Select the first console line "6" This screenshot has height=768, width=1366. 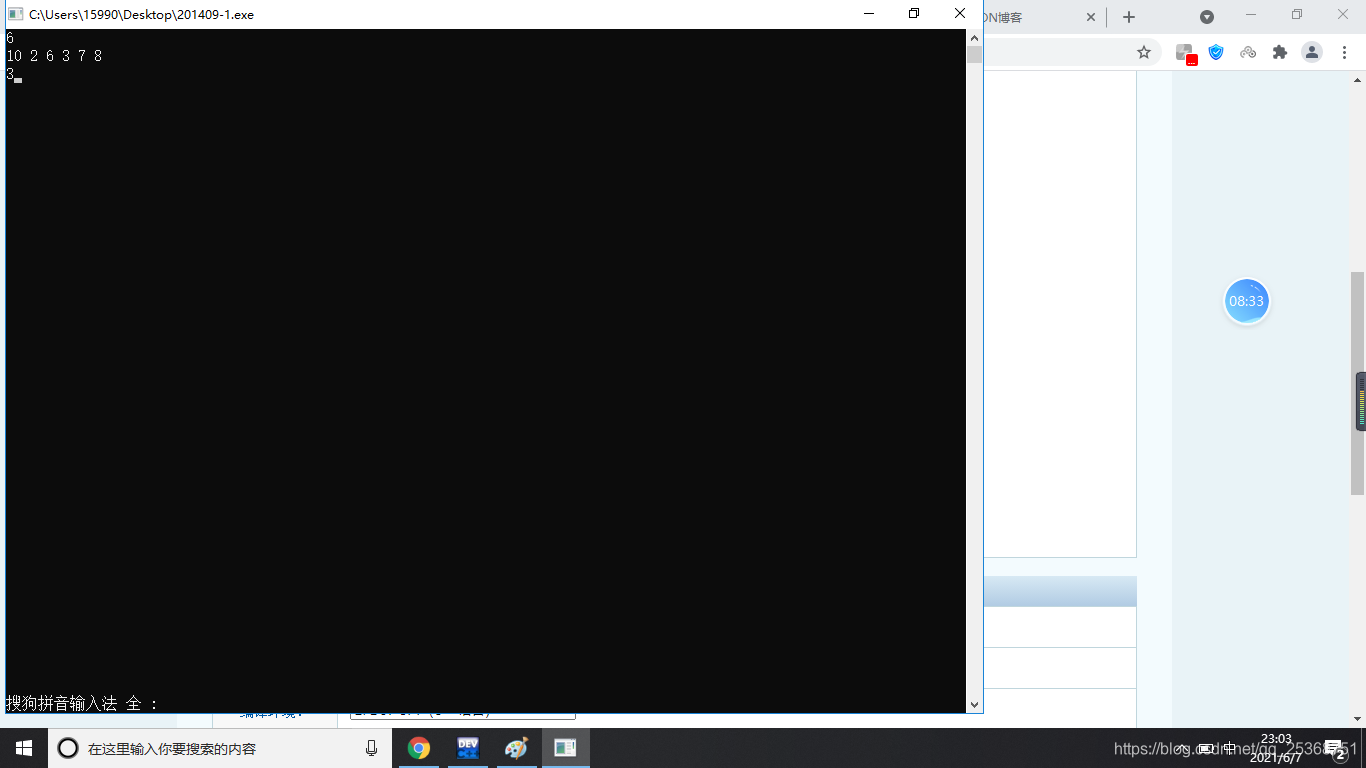coord(10,38)
